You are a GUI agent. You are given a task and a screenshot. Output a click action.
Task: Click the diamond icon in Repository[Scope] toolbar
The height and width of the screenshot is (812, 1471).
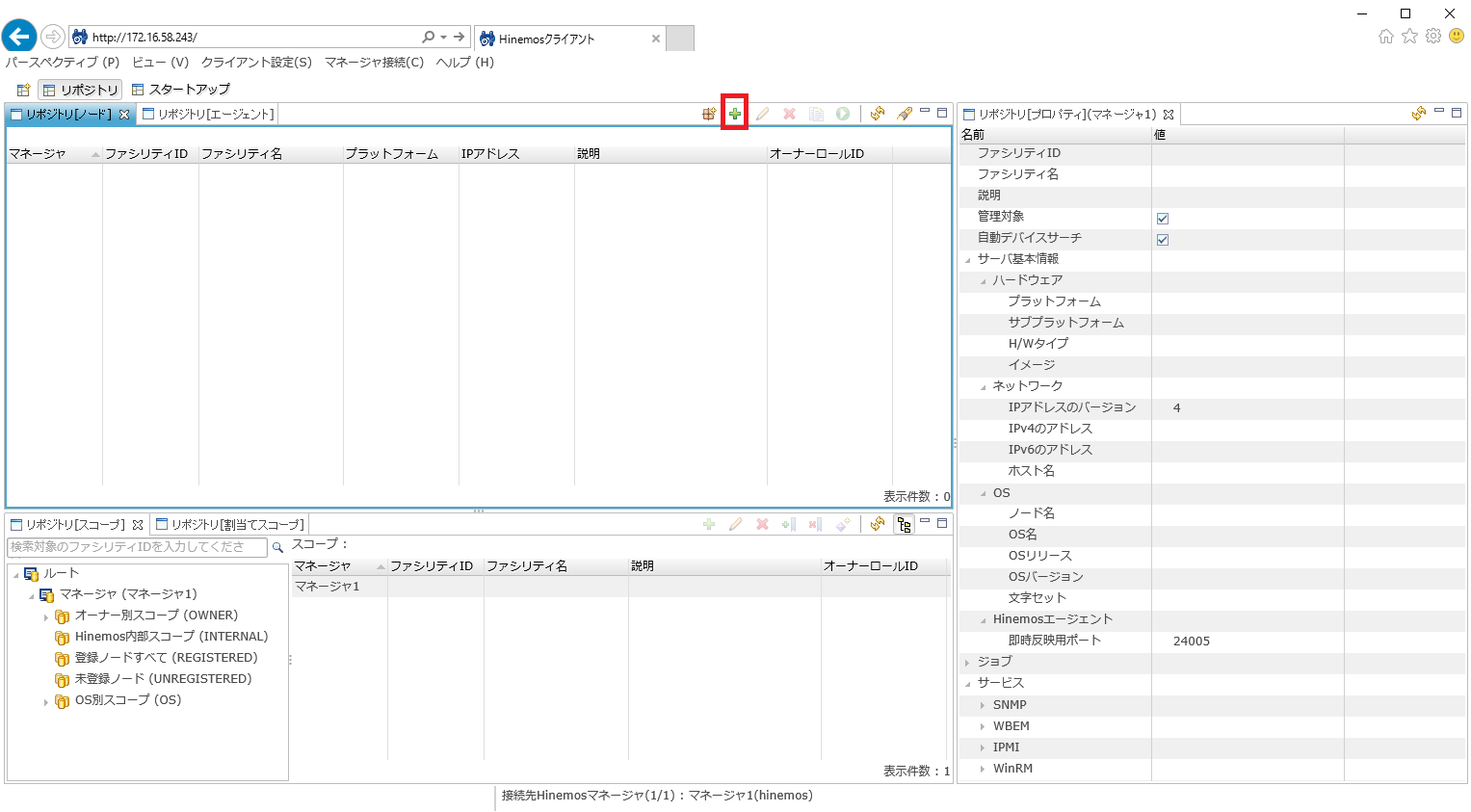point(843,524)
